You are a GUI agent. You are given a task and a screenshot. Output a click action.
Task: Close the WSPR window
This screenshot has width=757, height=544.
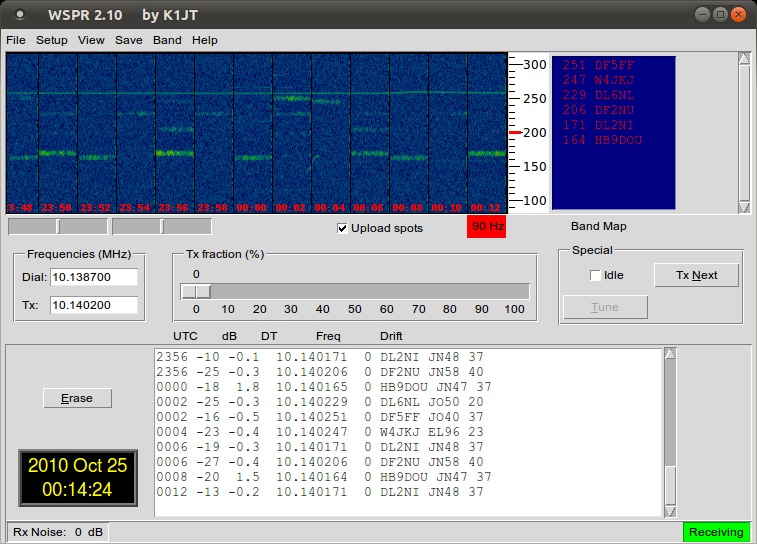tap(738, 14)
